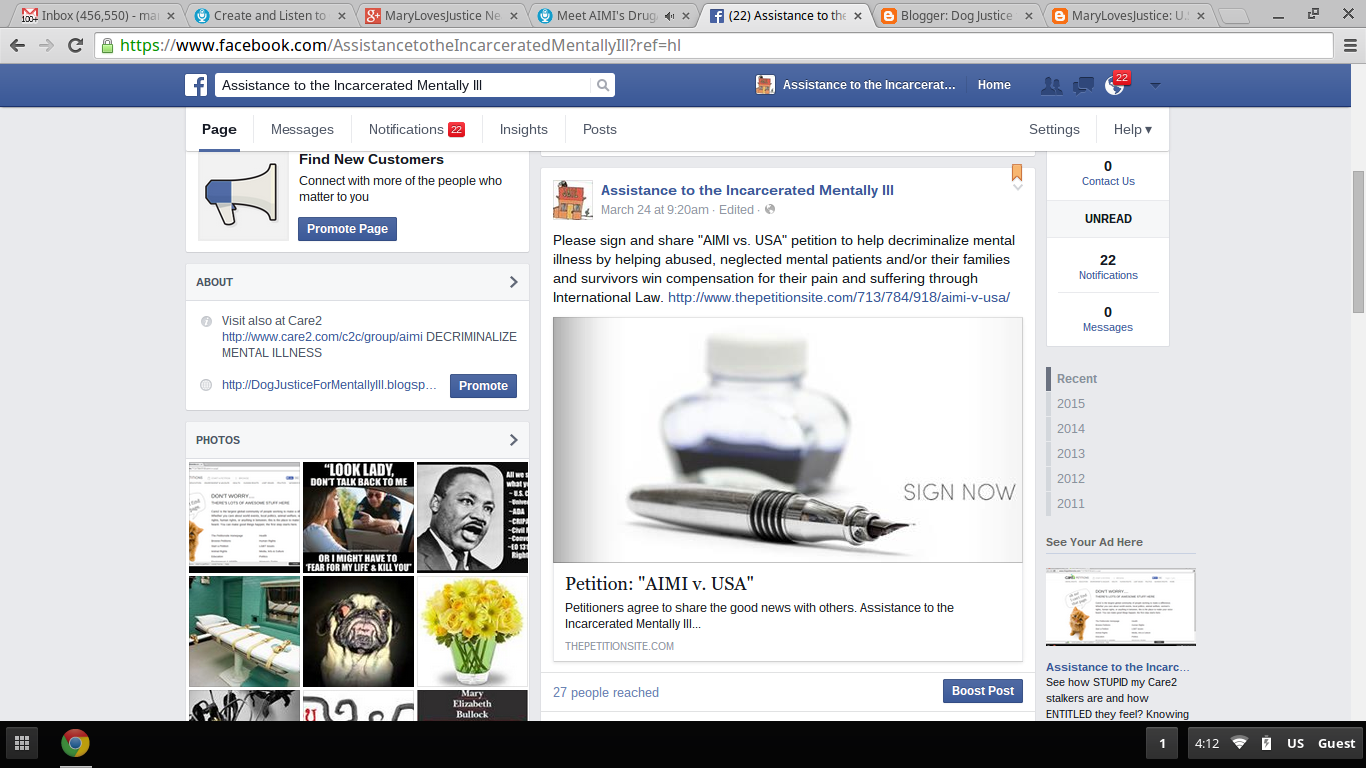The image size is (1366, 768).
Task: Open ChromeOS app launcher grid icon
Action: [x=21, y=743]
